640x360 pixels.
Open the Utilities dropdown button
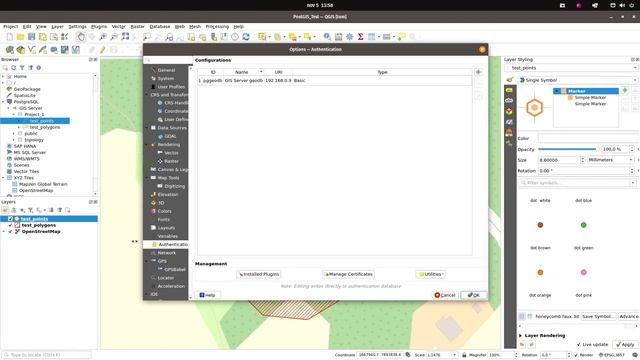click(431, 274)
